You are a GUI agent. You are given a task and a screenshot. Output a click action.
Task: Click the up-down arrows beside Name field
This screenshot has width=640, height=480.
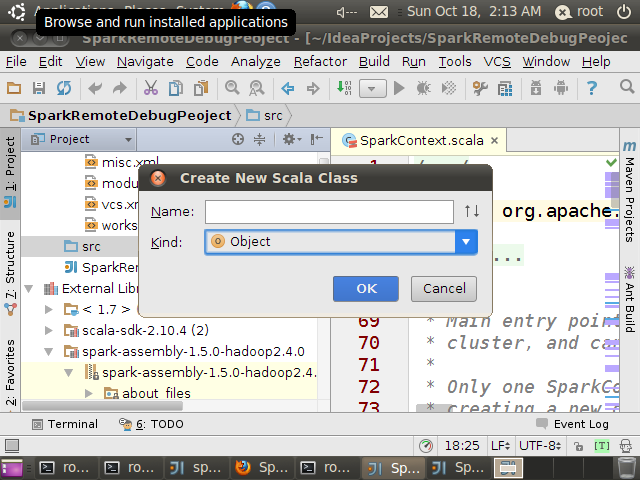click(471, 211)
